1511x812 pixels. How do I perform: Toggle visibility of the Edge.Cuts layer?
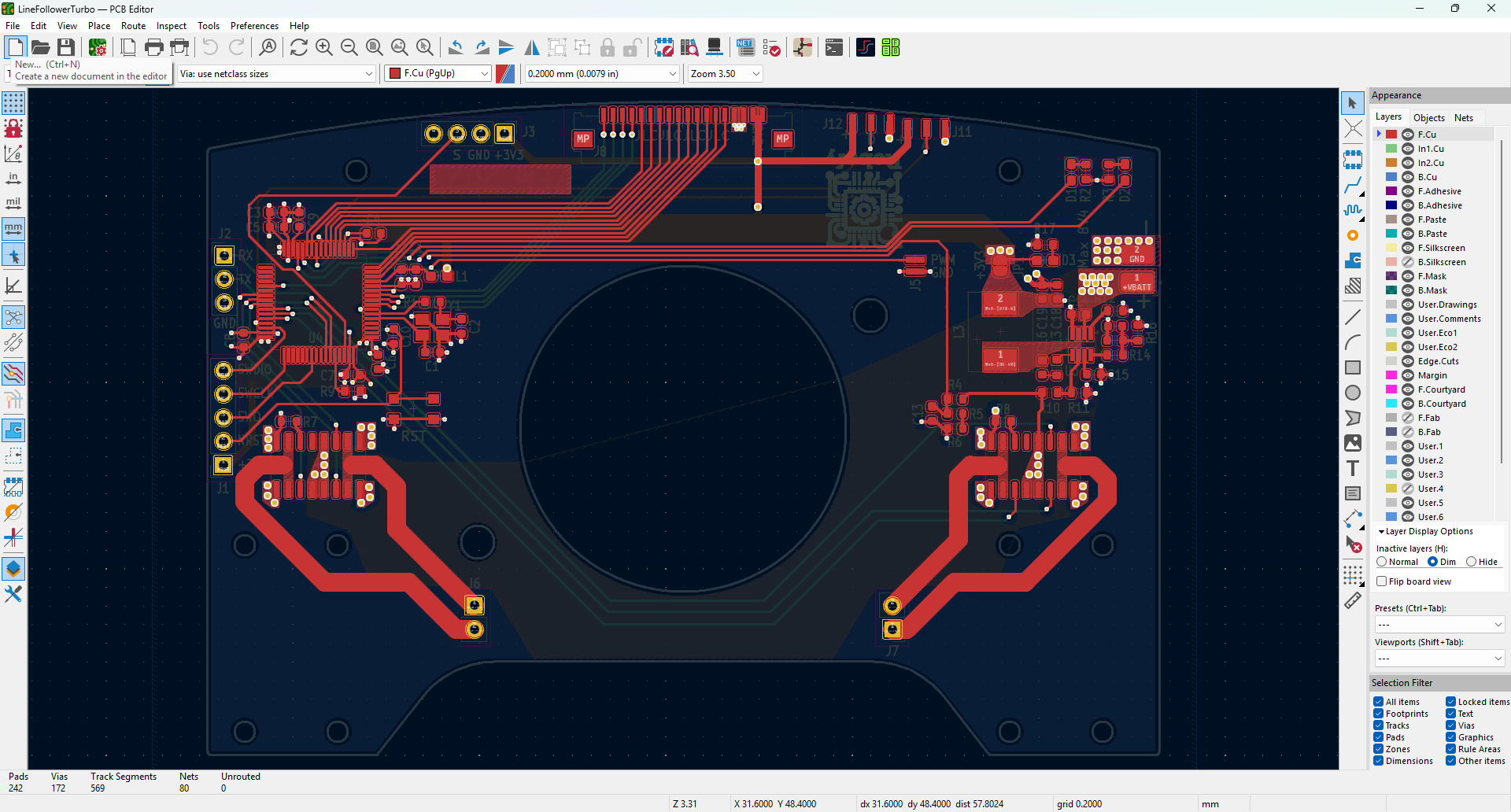[1408, 361]
